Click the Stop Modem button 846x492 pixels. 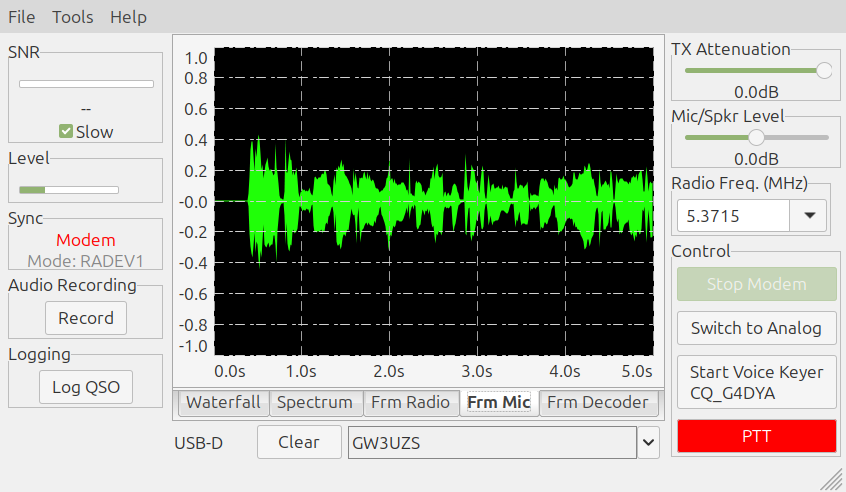click(x=756, y=284)
